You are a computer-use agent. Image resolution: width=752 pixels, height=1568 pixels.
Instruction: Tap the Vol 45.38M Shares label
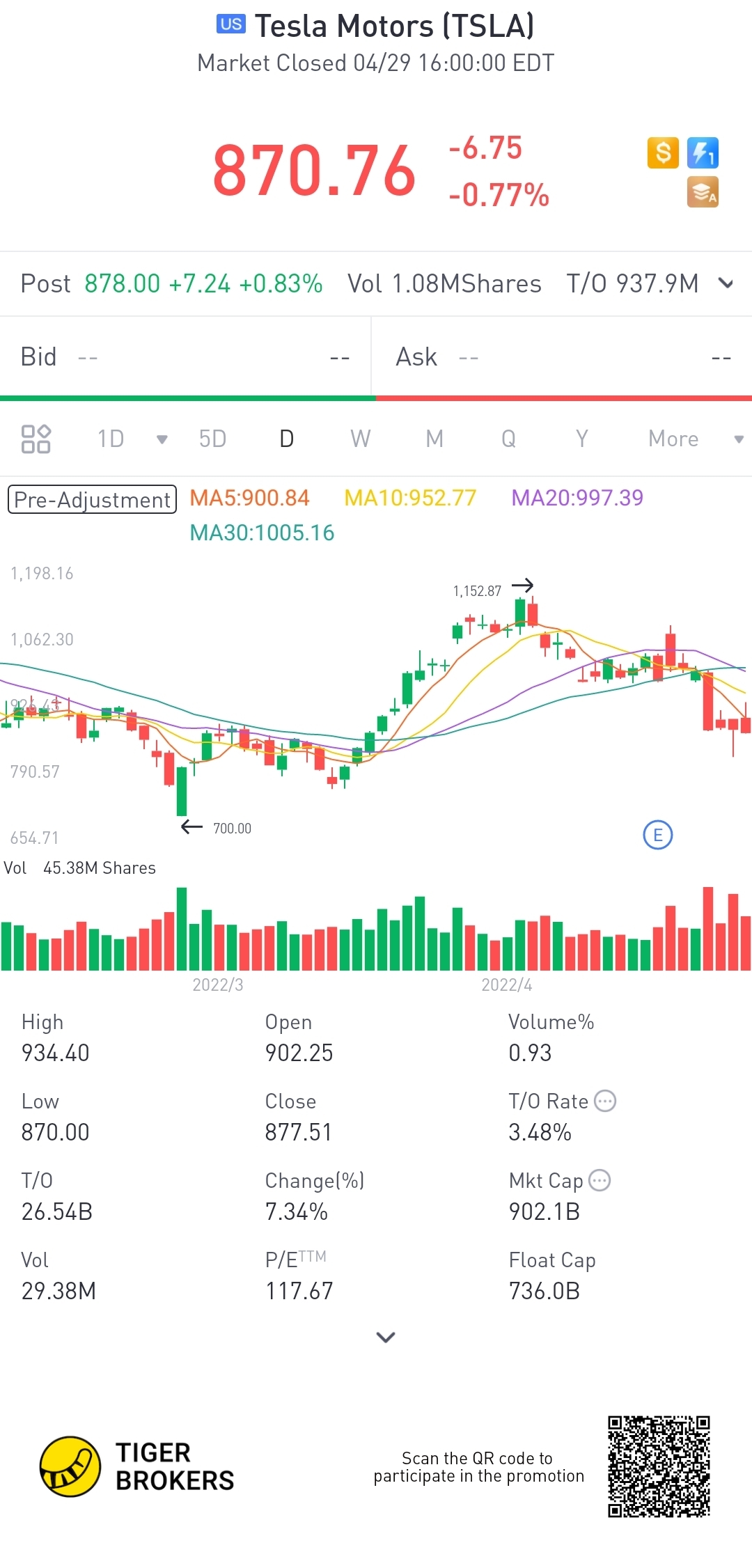point(79,868)
